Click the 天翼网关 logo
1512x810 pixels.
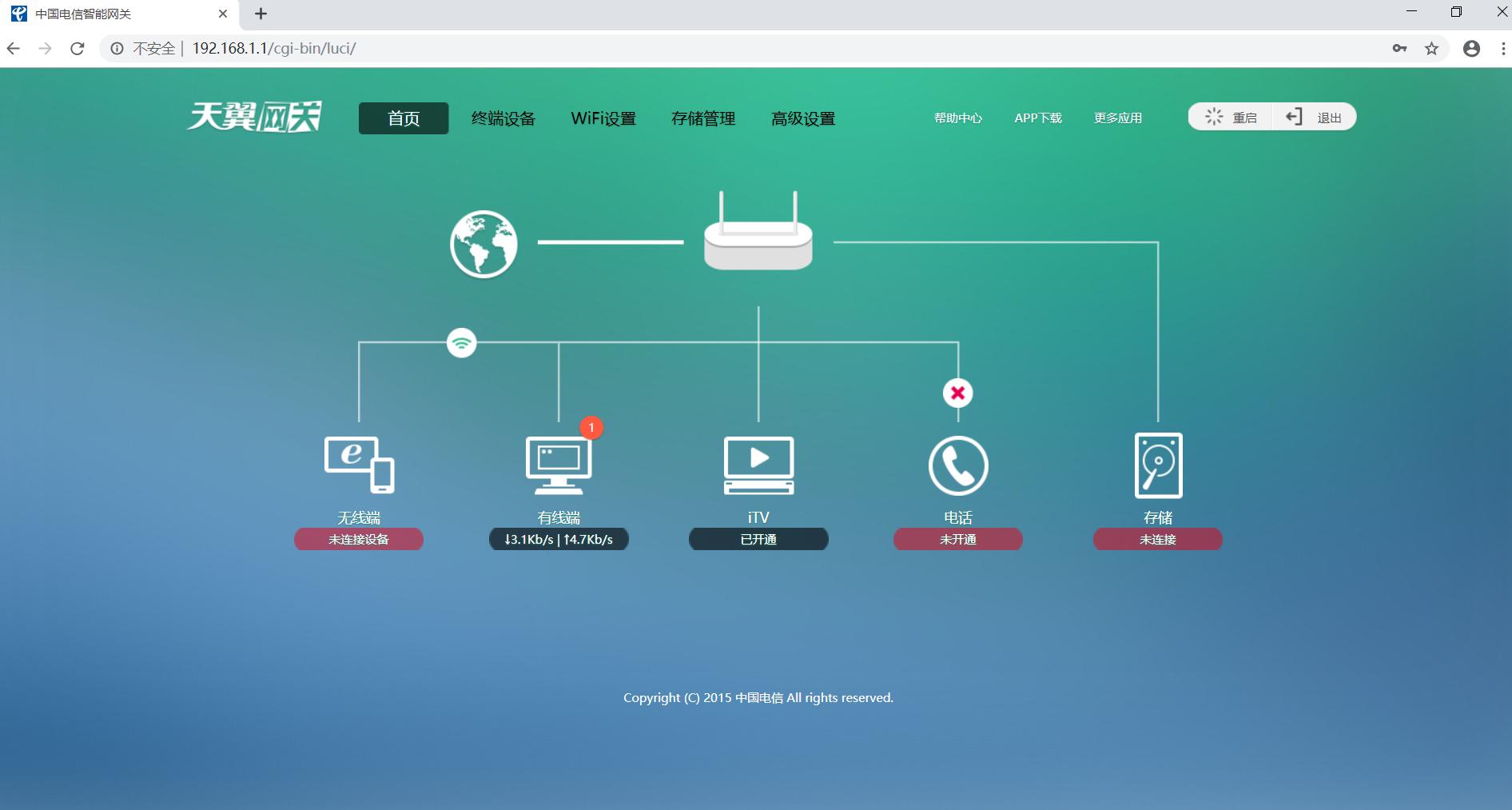[x=254, y=115]
